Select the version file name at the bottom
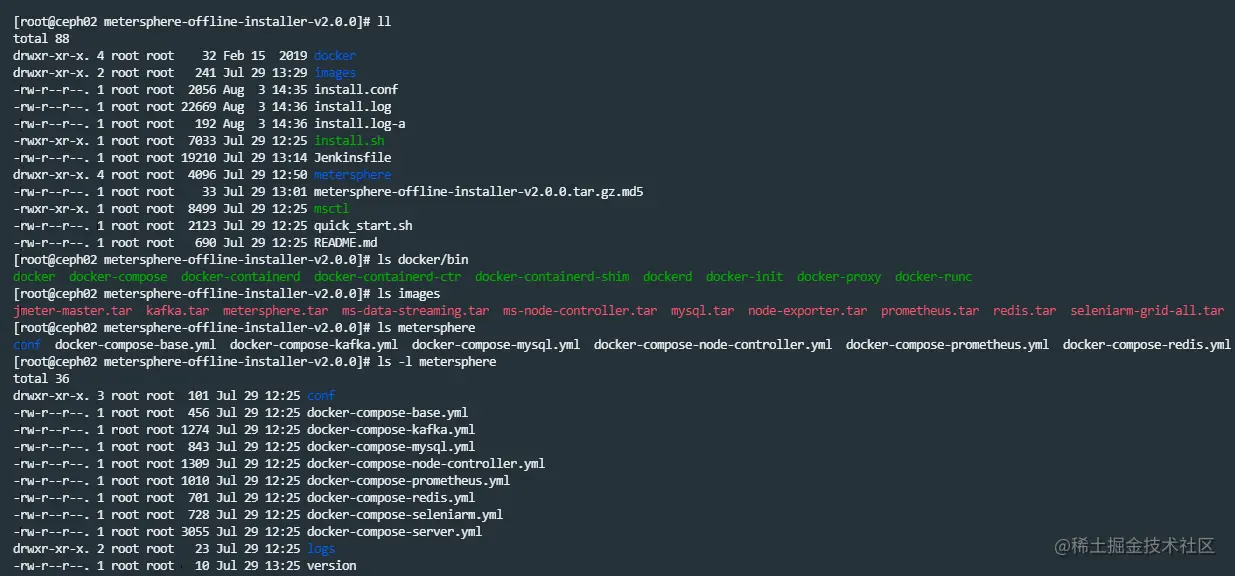This screenshot has width=1235, height=576. pyautogui.click(x=331, y=566)
